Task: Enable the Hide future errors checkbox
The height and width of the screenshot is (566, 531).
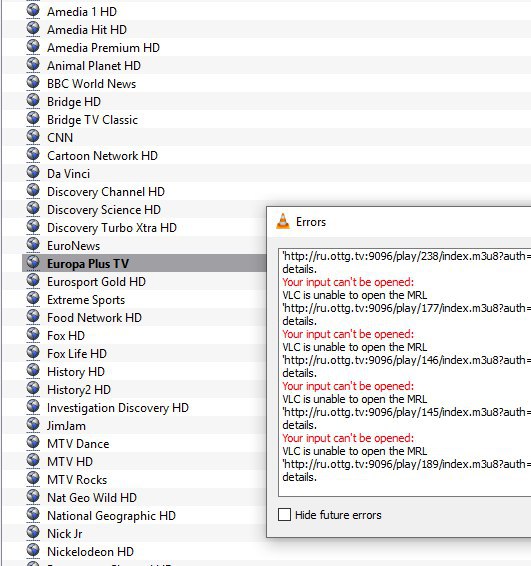Action: (x=284, y=514)
